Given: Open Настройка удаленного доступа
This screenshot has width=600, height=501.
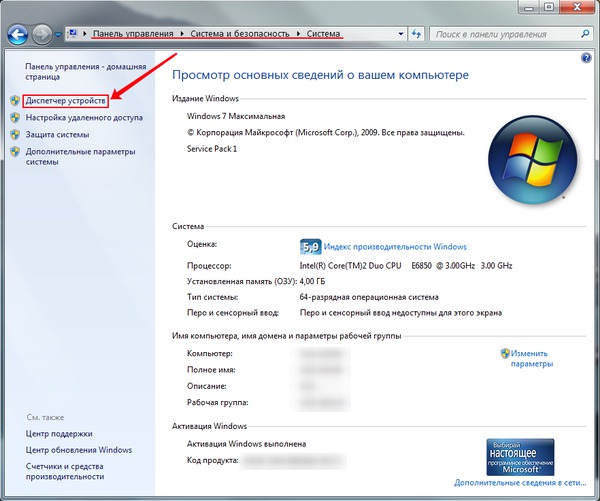Looking at the screenshot, I should (84, 117).
